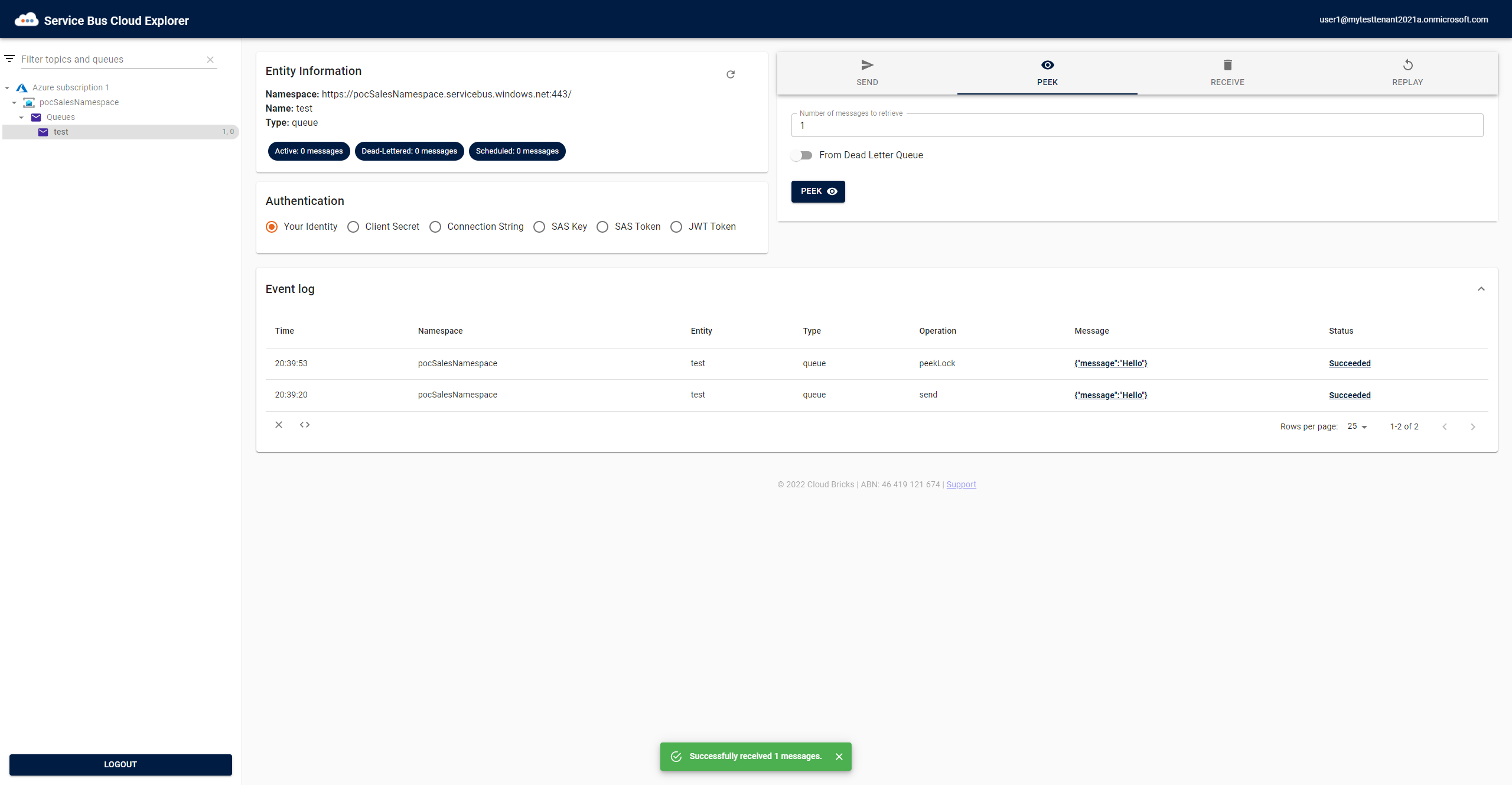Go to next page of event log
This screenshot has width=1512, height=785.
point(1473,426)
